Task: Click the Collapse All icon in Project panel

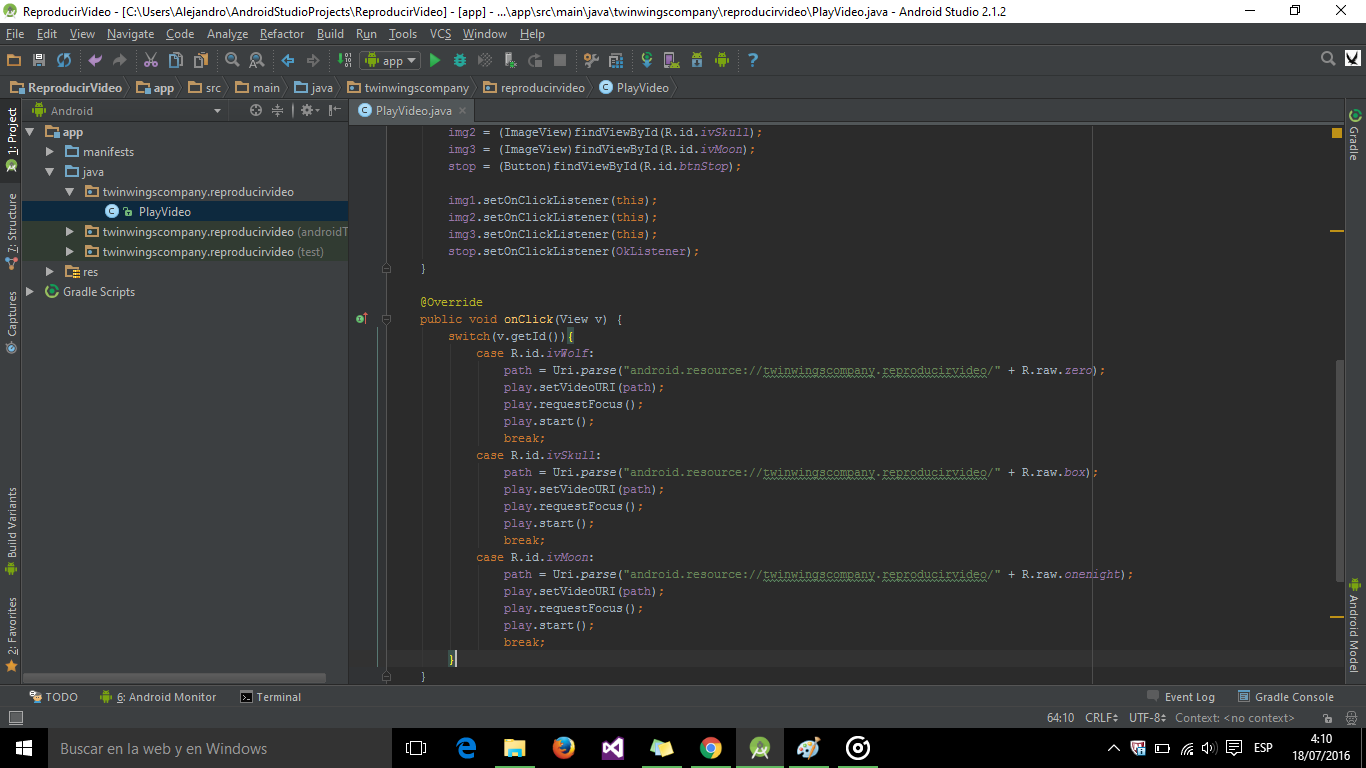Action: [x=278, y=110]
